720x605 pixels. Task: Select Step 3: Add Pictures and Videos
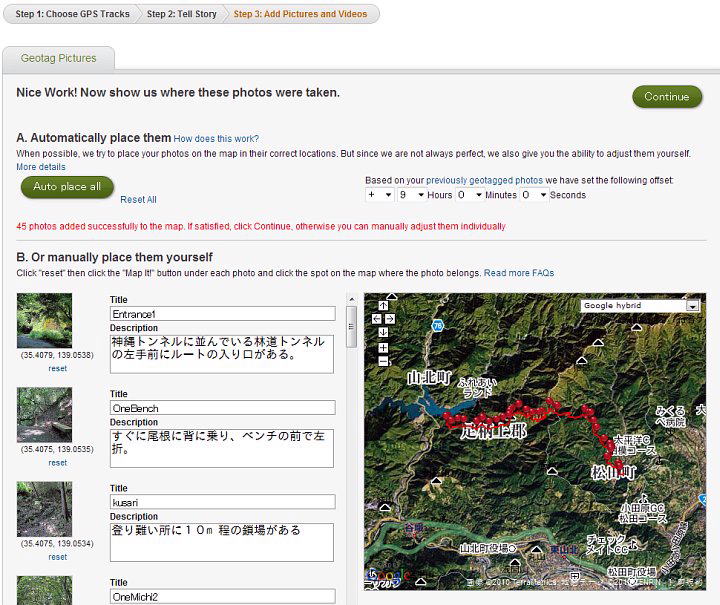300,14
